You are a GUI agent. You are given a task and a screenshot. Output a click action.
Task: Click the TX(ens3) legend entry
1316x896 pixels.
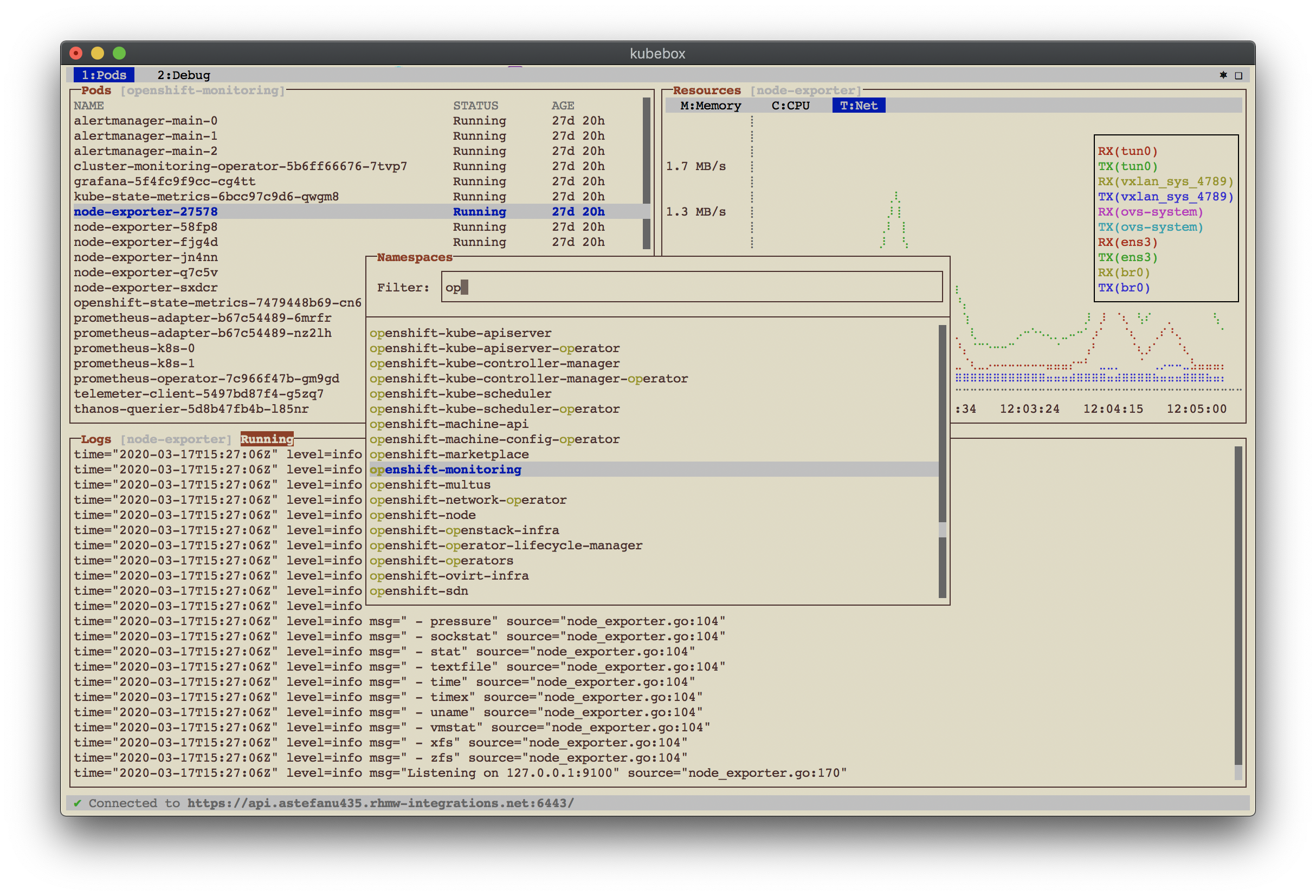point(1127,257)
